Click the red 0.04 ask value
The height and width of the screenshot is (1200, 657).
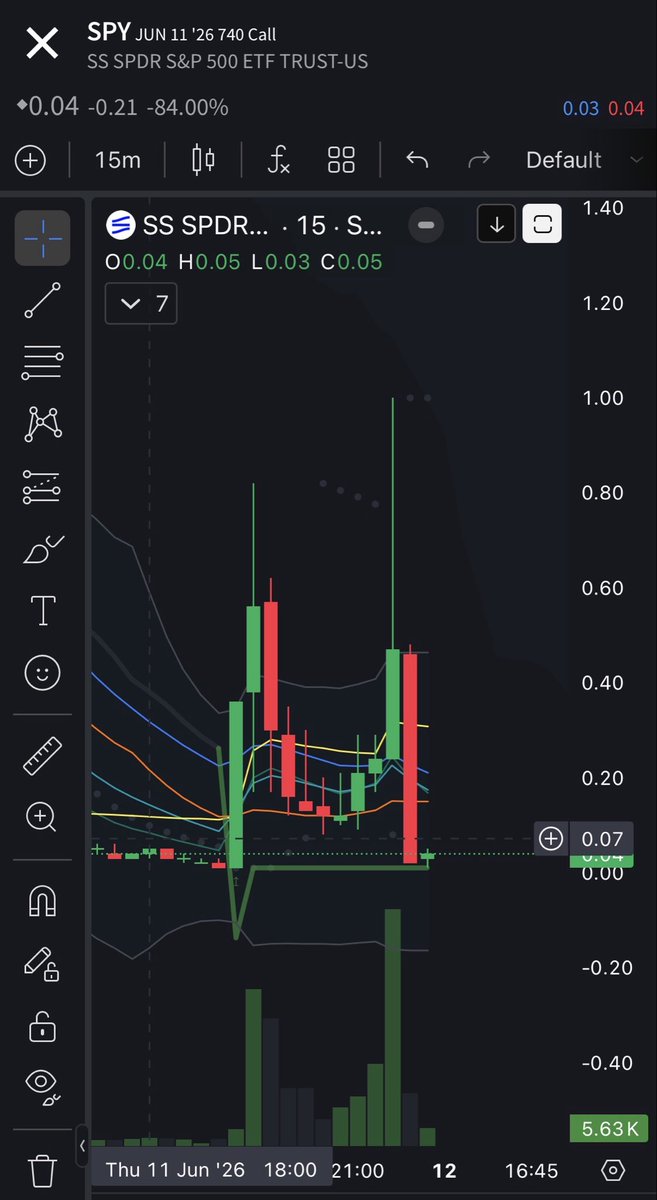(626, 108)
